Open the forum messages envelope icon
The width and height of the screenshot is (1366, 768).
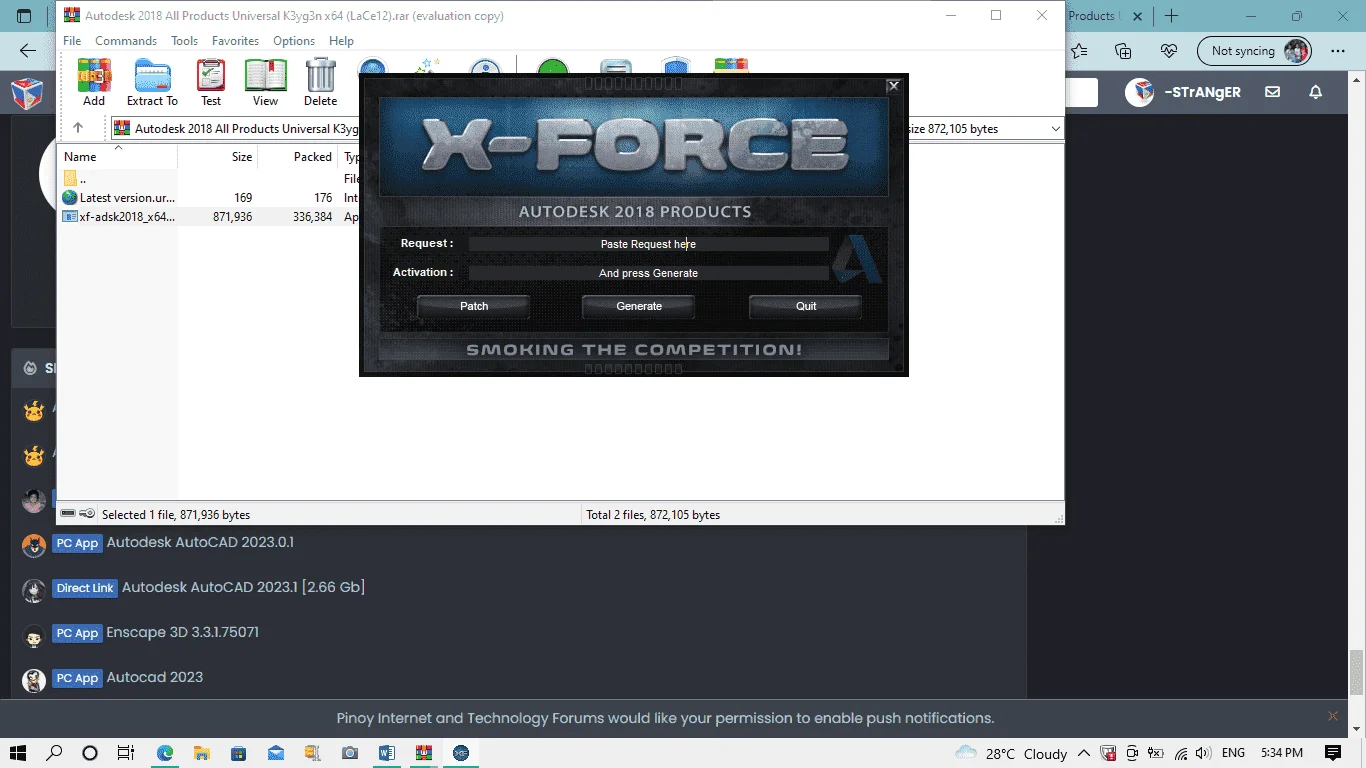tap(1272, 92)
